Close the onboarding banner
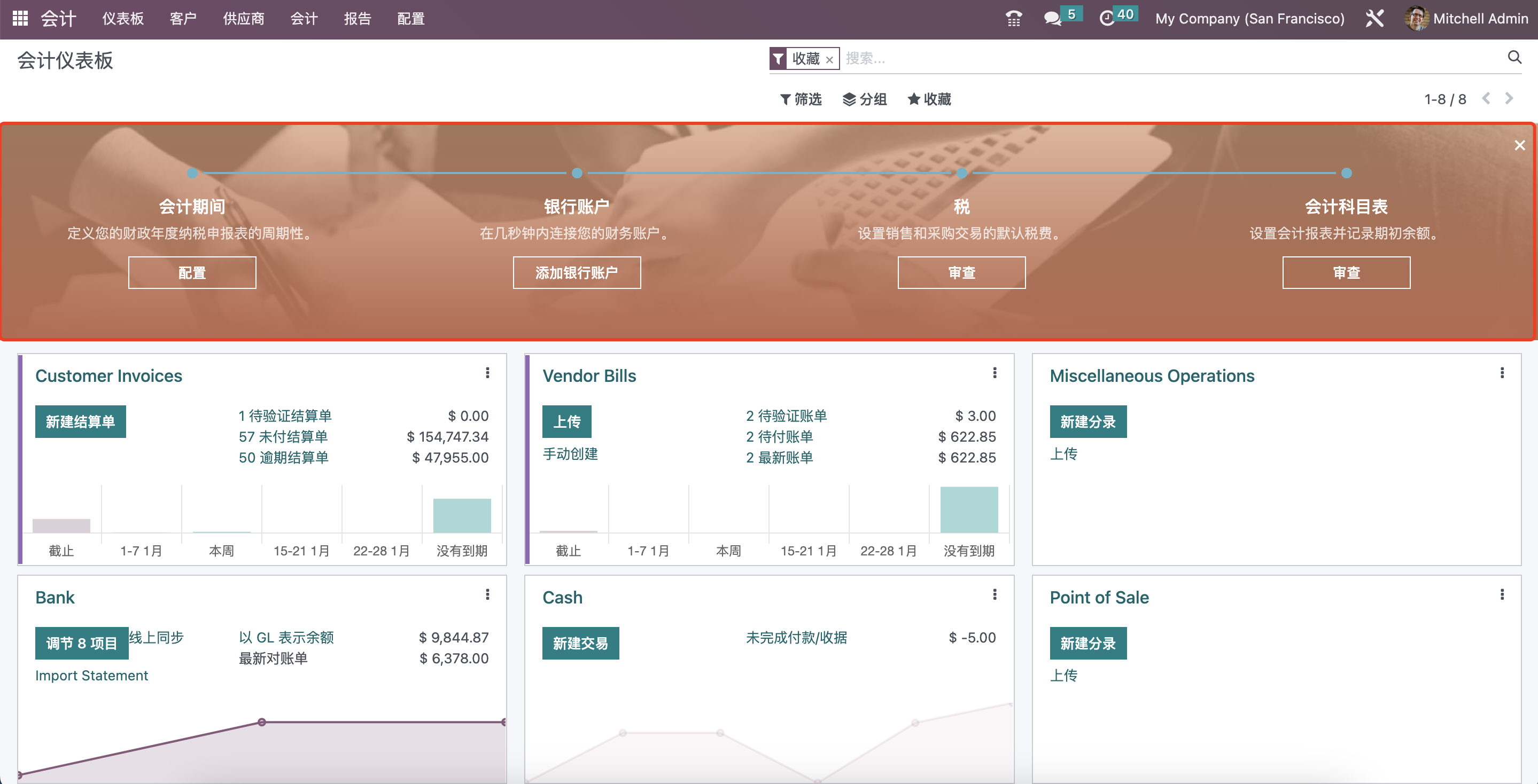This screenshot has height=784, width=1538. (x=1519, y=146)
